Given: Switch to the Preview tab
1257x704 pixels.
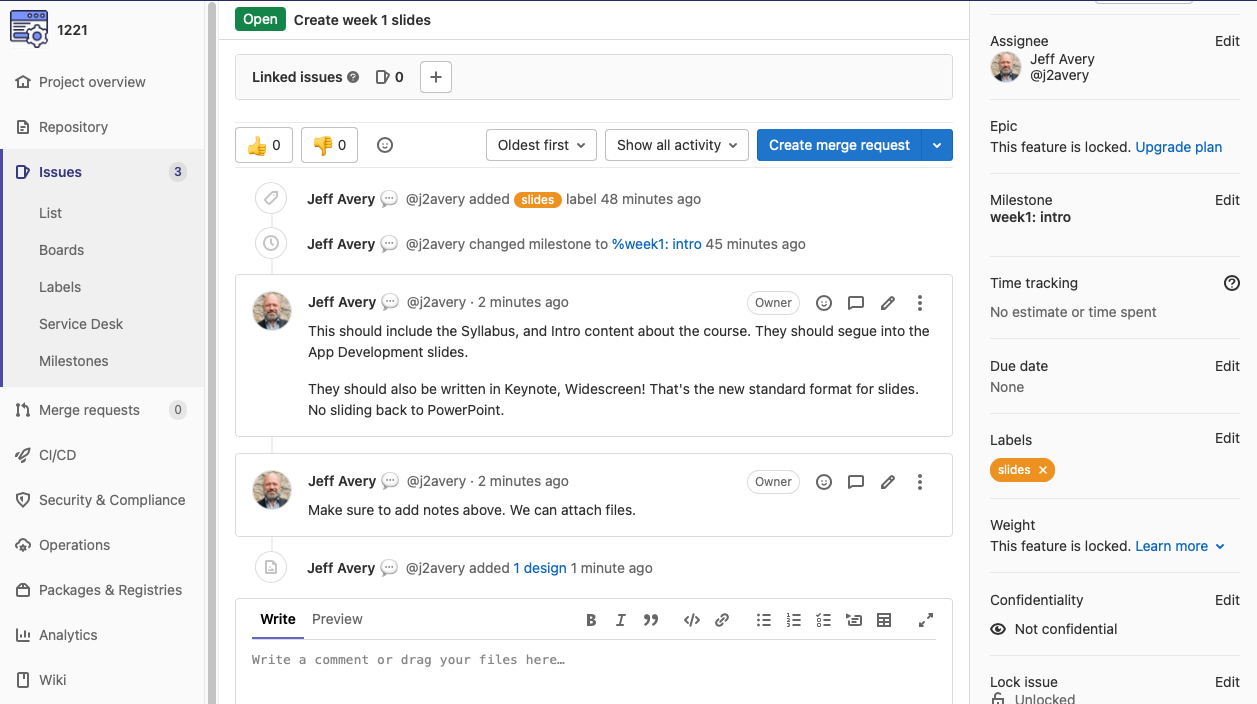Looking at the screenshot, I should [337, 619].
